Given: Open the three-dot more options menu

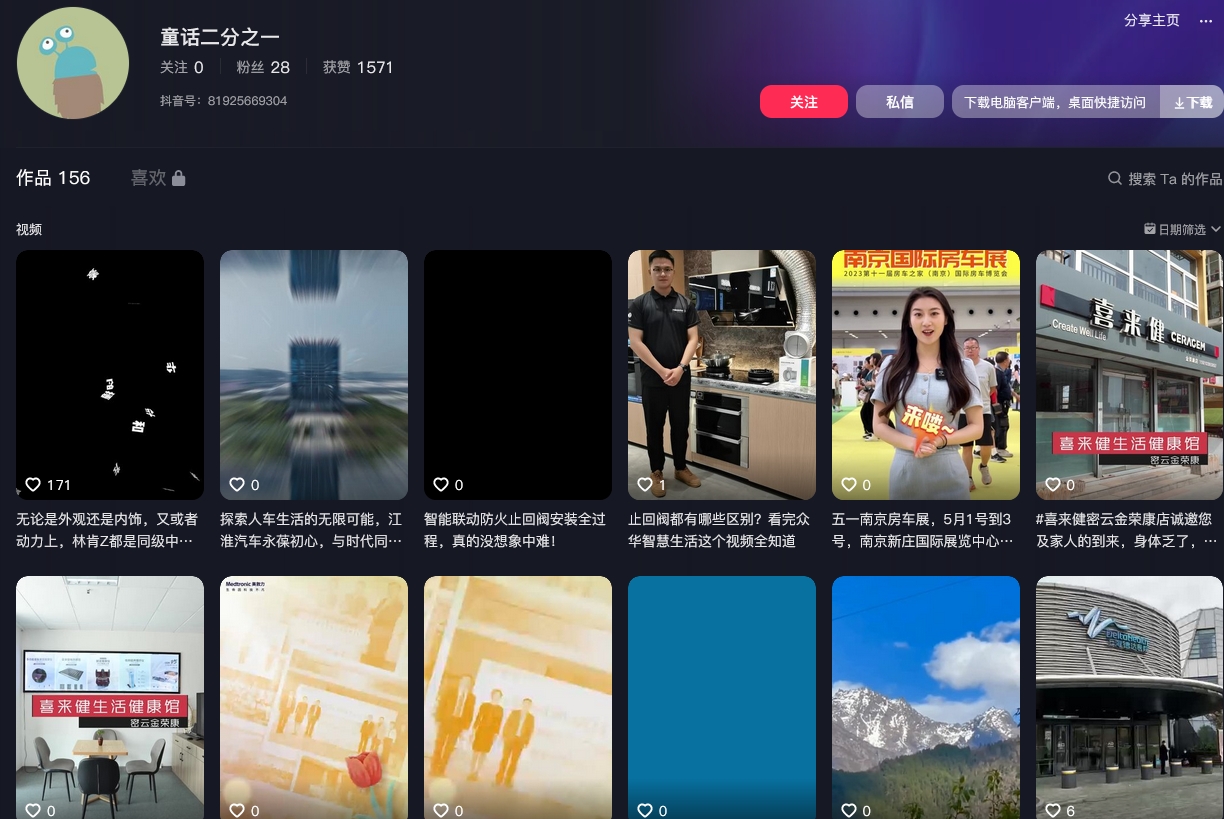Looking at the screenshot, I should (x=1206, y=20).
